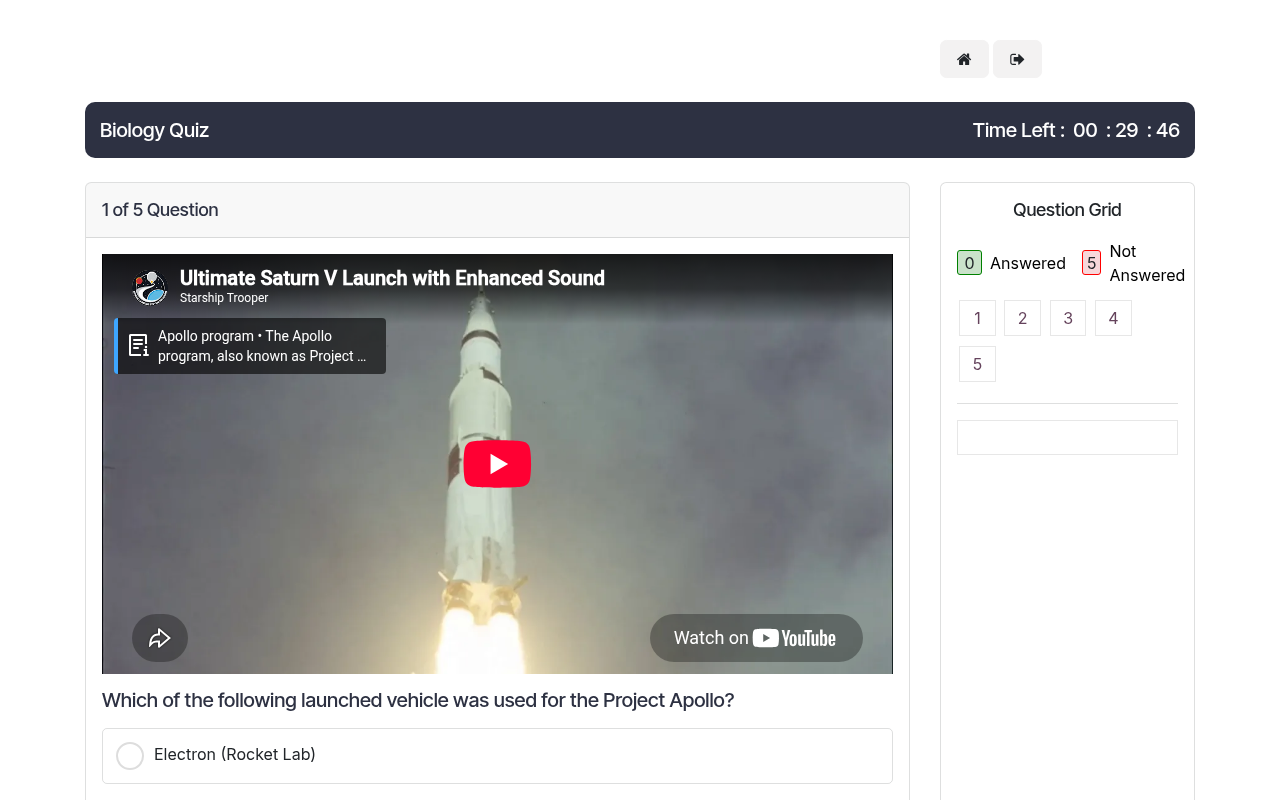
Task: Click the Watch on YouTube button
Action: [756, 638]
